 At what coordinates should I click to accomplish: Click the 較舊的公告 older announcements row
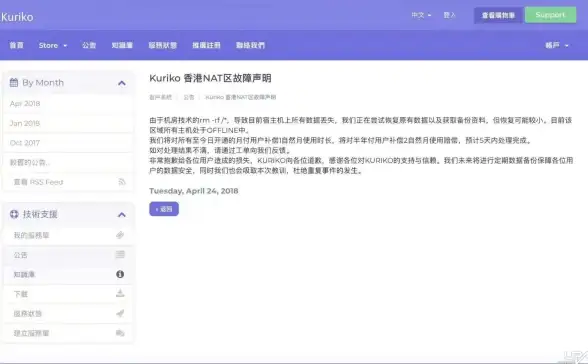68,162
